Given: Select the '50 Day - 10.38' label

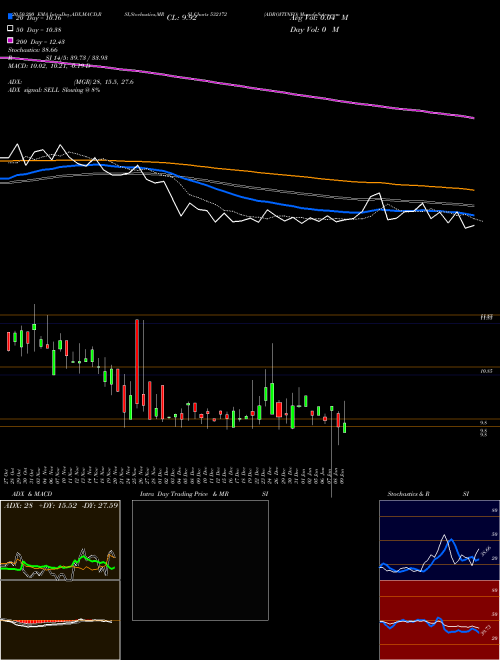Looking at the screenshot, I should pos(38,30).
